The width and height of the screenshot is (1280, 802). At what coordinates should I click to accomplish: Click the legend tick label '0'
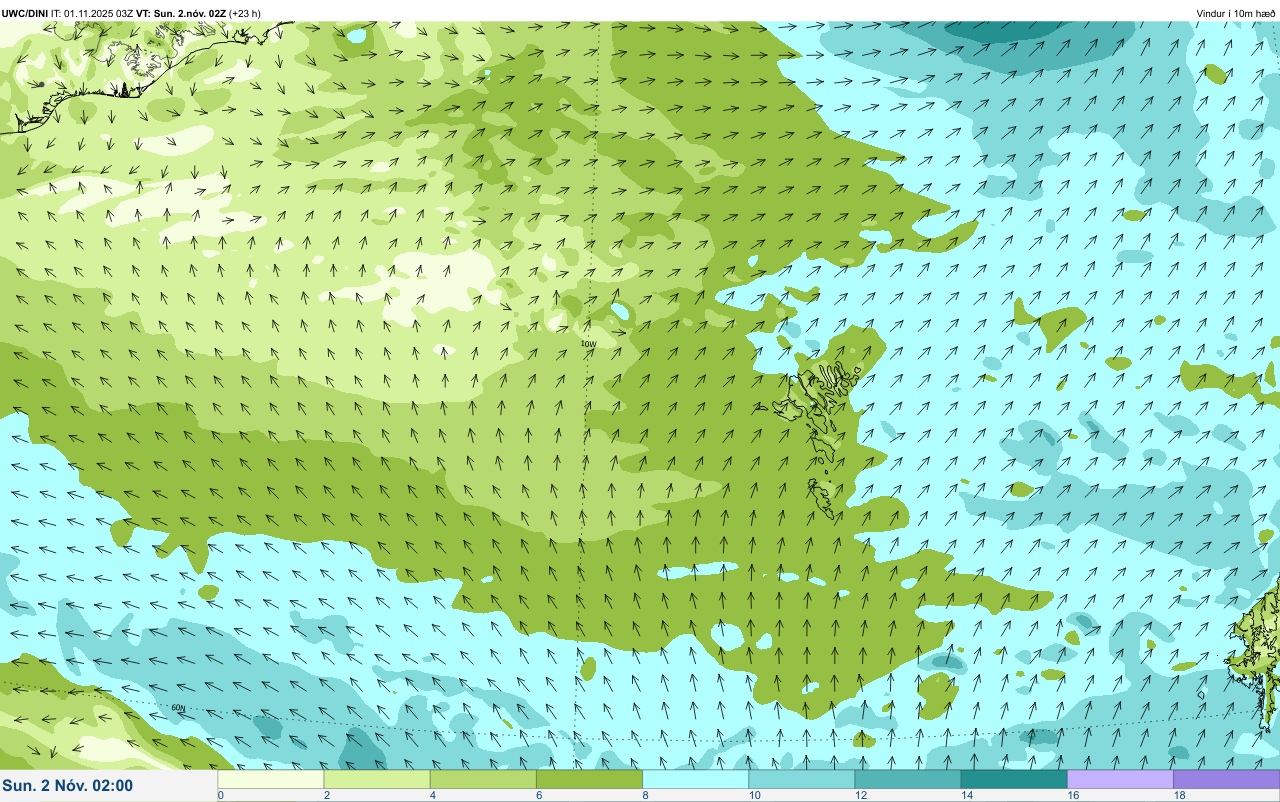coord(220,795)
